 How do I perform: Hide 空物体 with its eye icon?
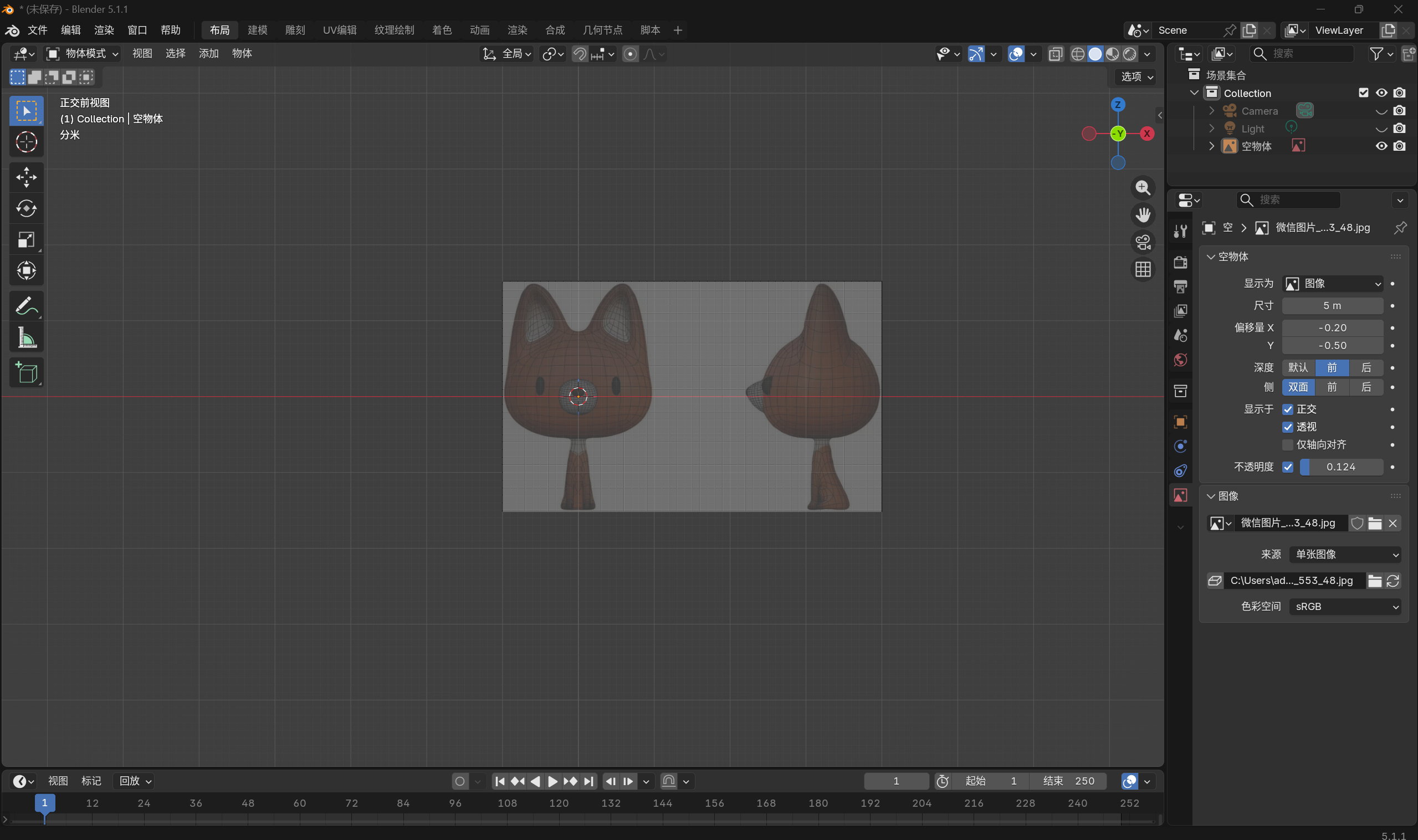[x=1381, y=146]
